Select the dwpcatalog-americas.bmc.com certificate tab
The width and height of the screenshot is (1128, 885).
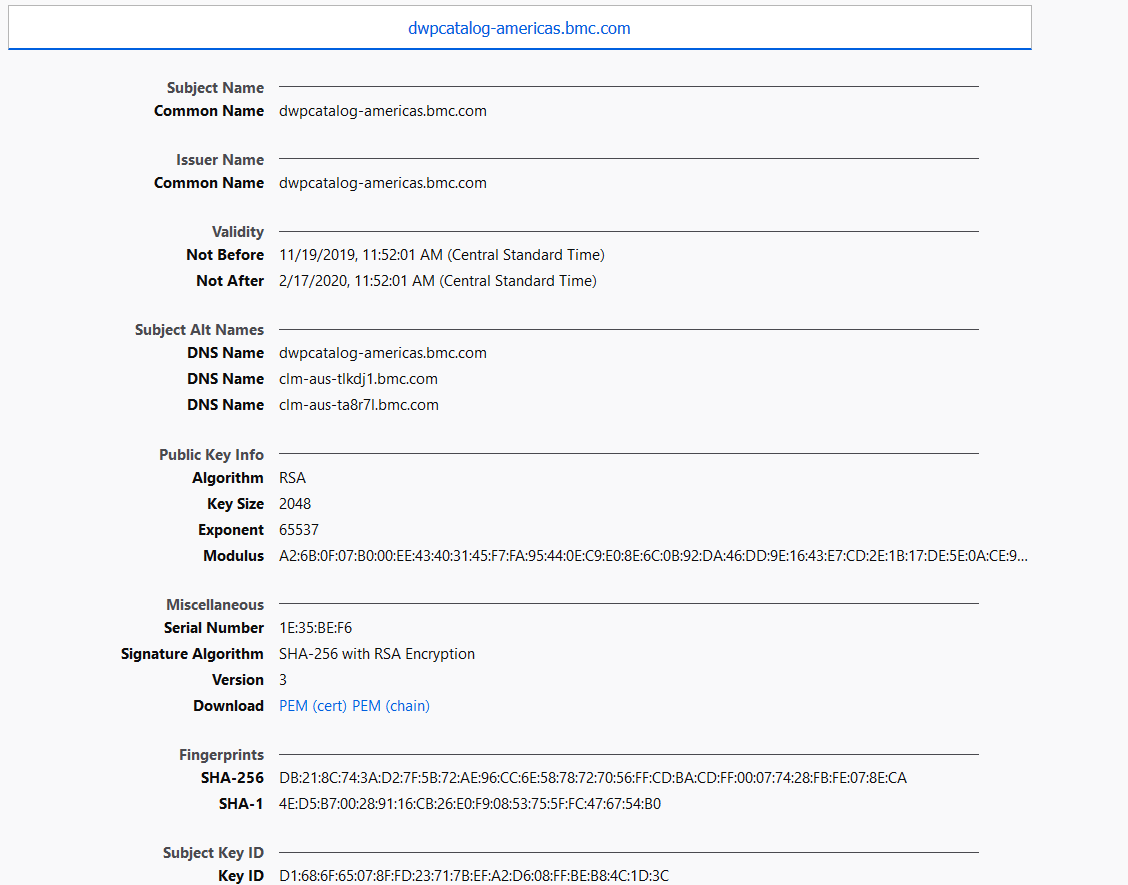[519, 28]
